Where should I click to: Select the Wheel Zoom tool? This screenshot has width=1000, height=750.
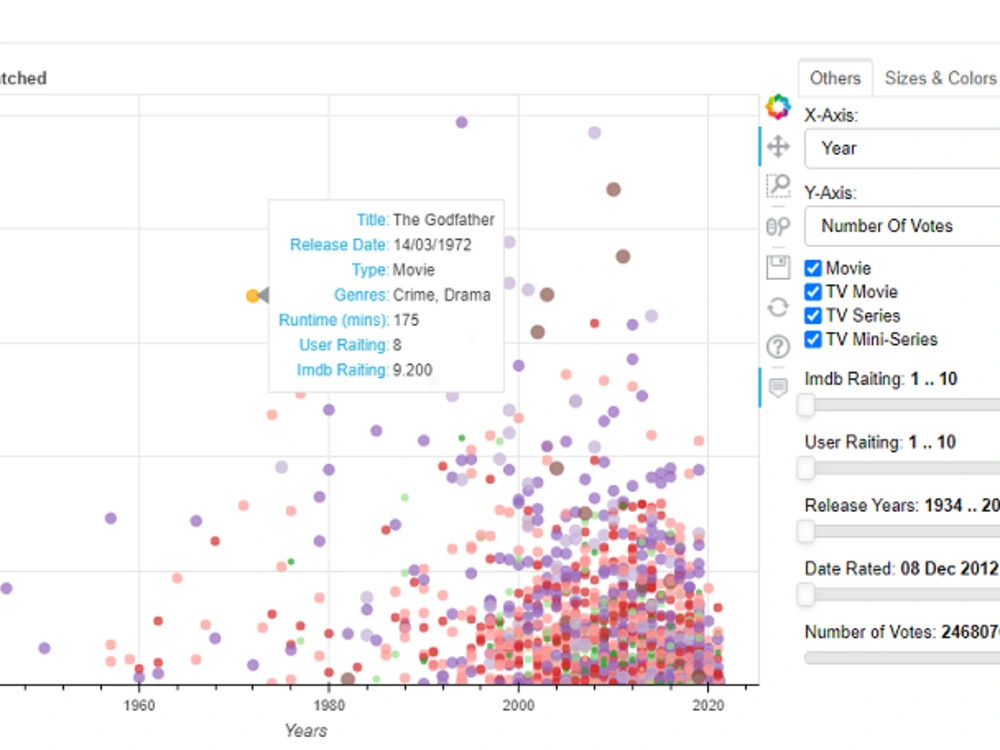(778, 226)
